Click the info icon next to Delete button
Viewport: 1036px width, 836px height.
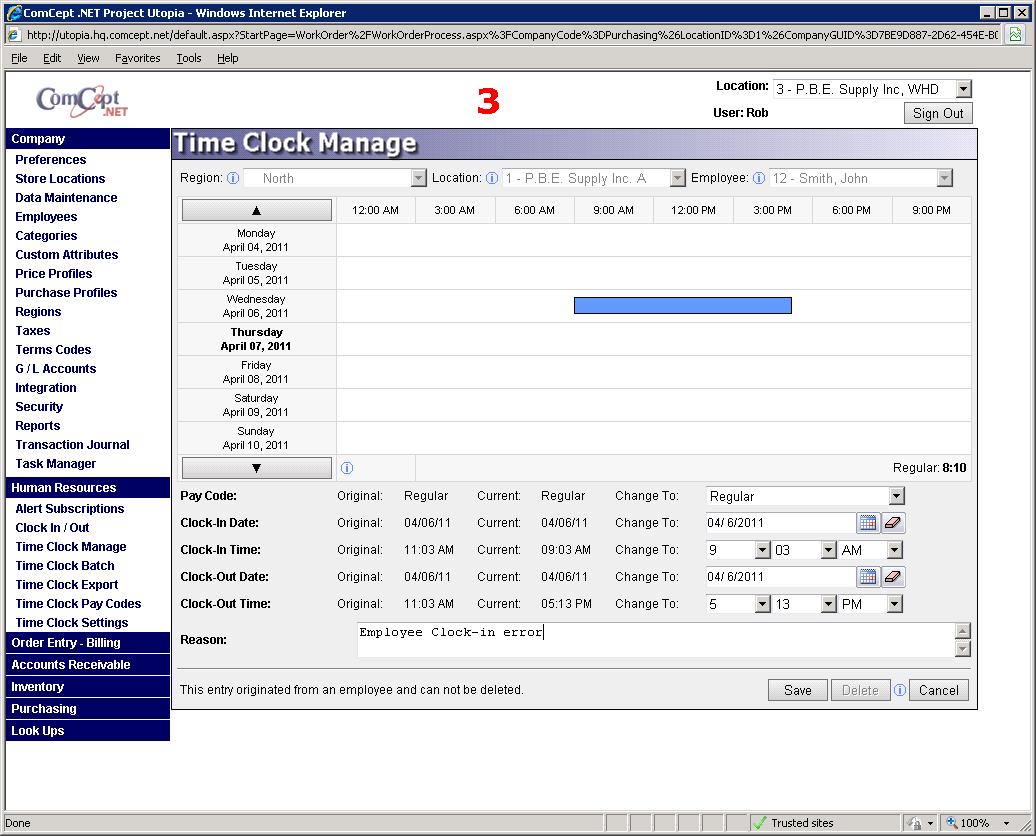(899, 690)
